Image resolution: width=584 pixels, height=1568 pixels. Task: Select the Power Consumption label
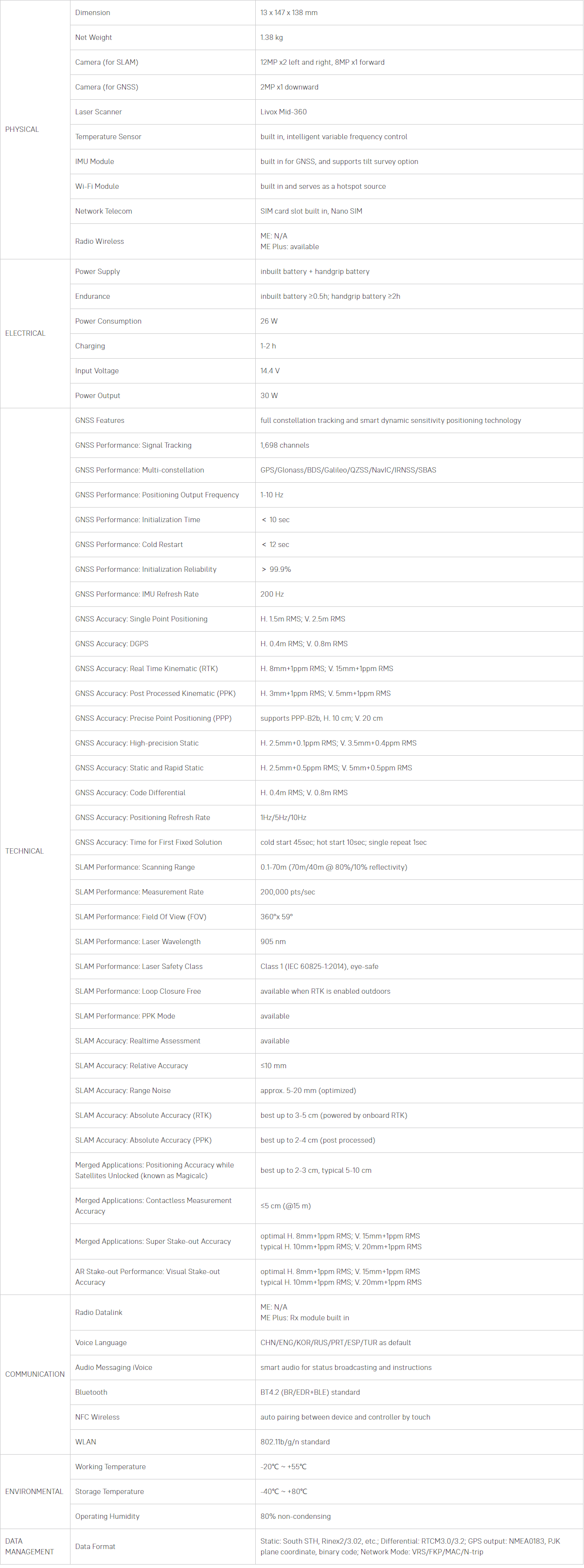coord(108,321)
